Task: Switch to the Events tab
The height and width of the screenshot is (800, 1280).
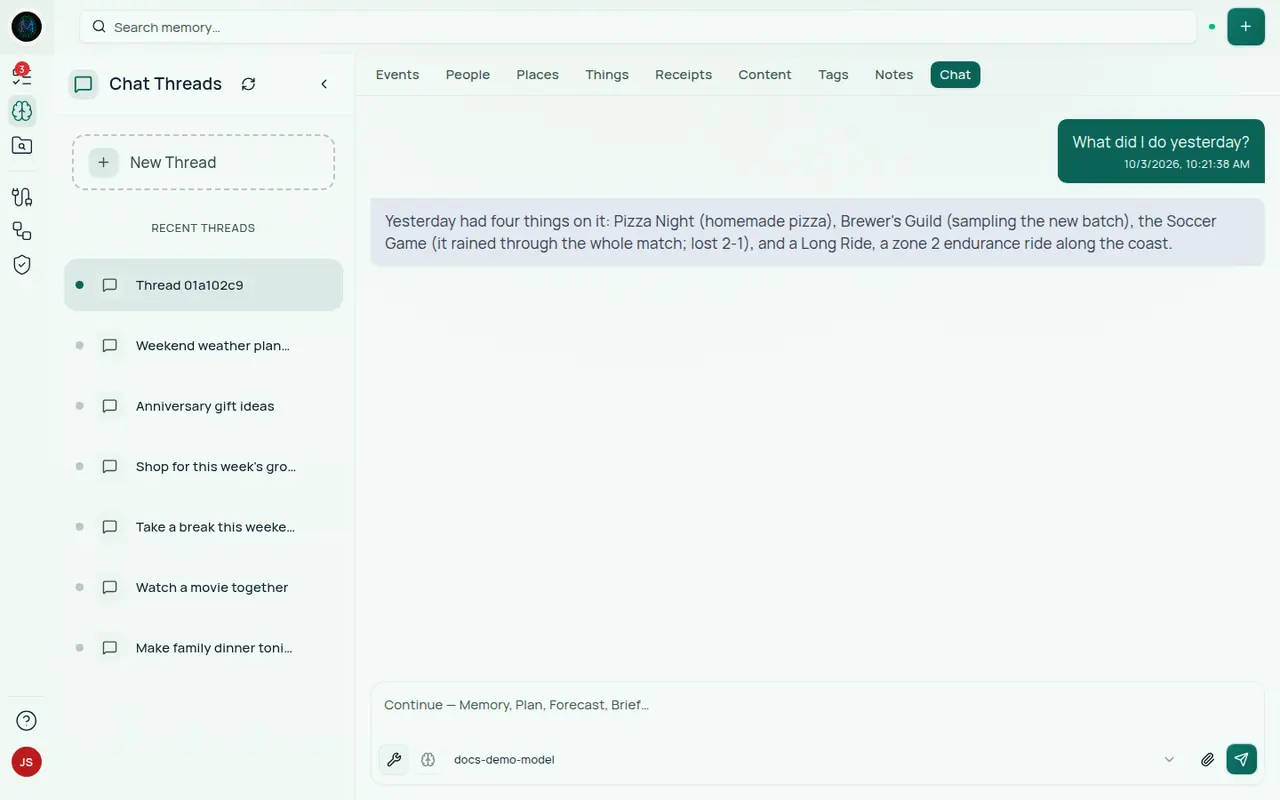Action: [397, 75]
